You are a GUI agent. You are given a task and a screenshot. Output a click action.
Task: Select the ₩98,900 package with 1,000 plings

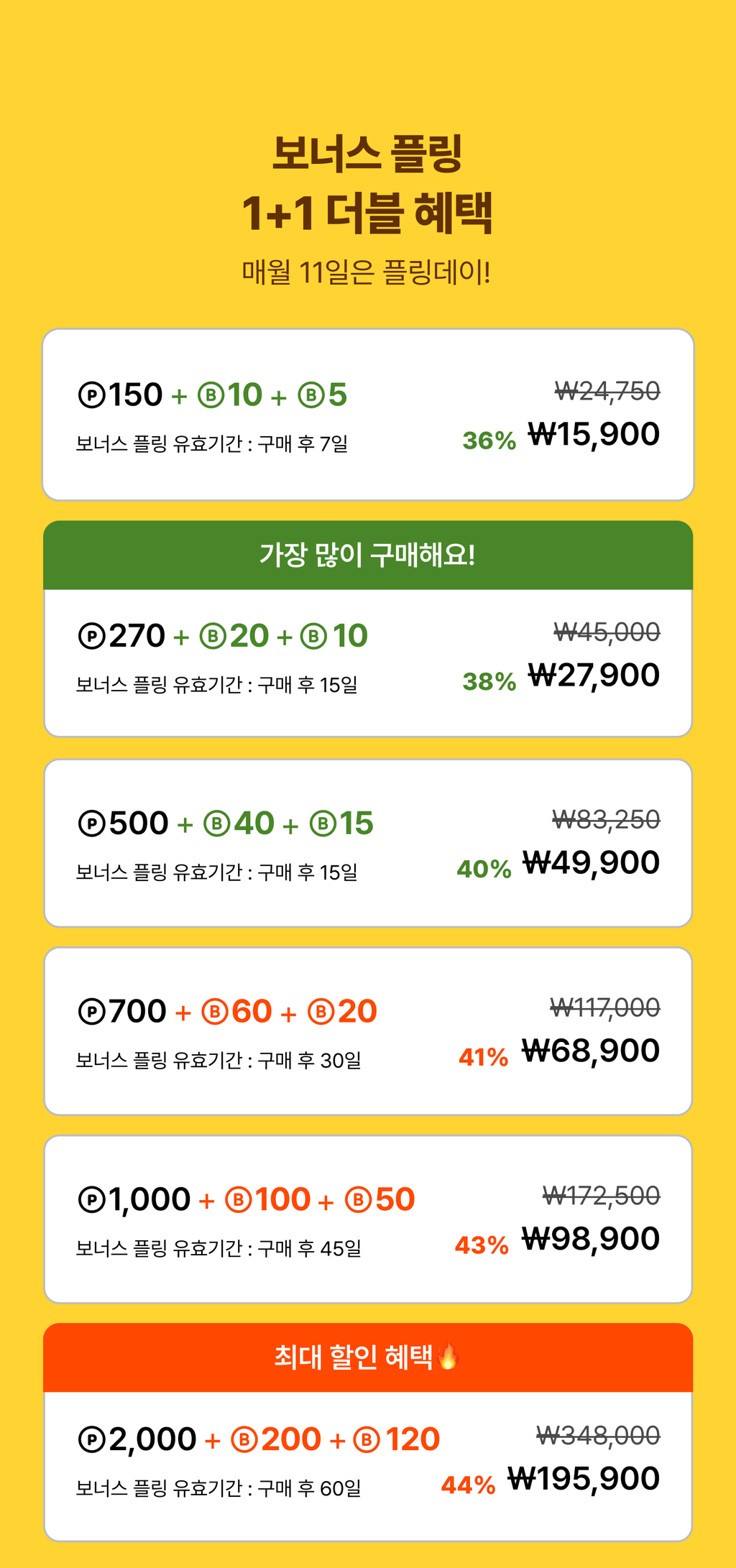(368, 1219)
